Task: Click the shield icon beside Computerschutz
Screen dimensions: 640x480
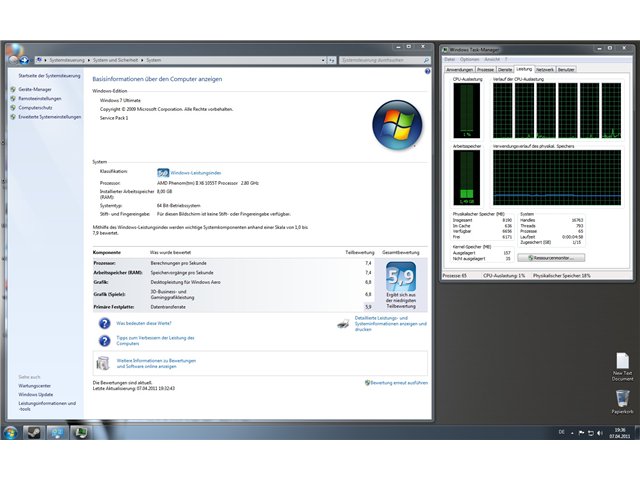Action: tap(13, 108)
